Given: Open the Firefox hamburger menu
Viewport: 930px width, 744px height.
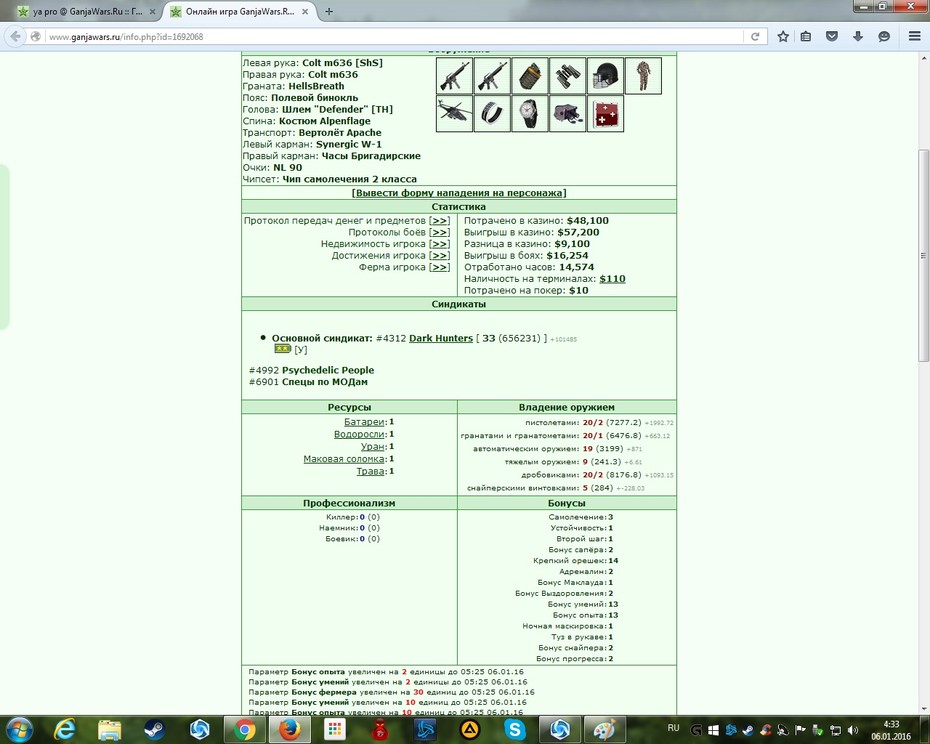Looking at the screenshot, I should 915,36.
